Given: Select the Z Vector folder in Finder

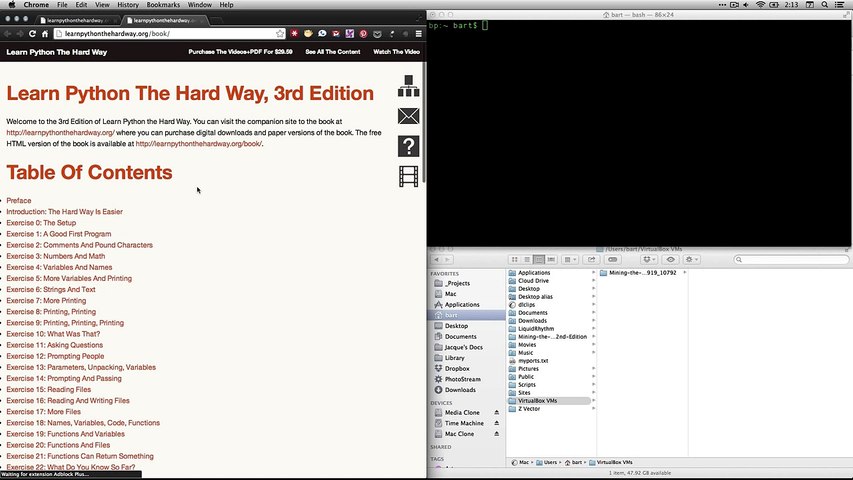Looking at the screenshot, I should [529, 409].
